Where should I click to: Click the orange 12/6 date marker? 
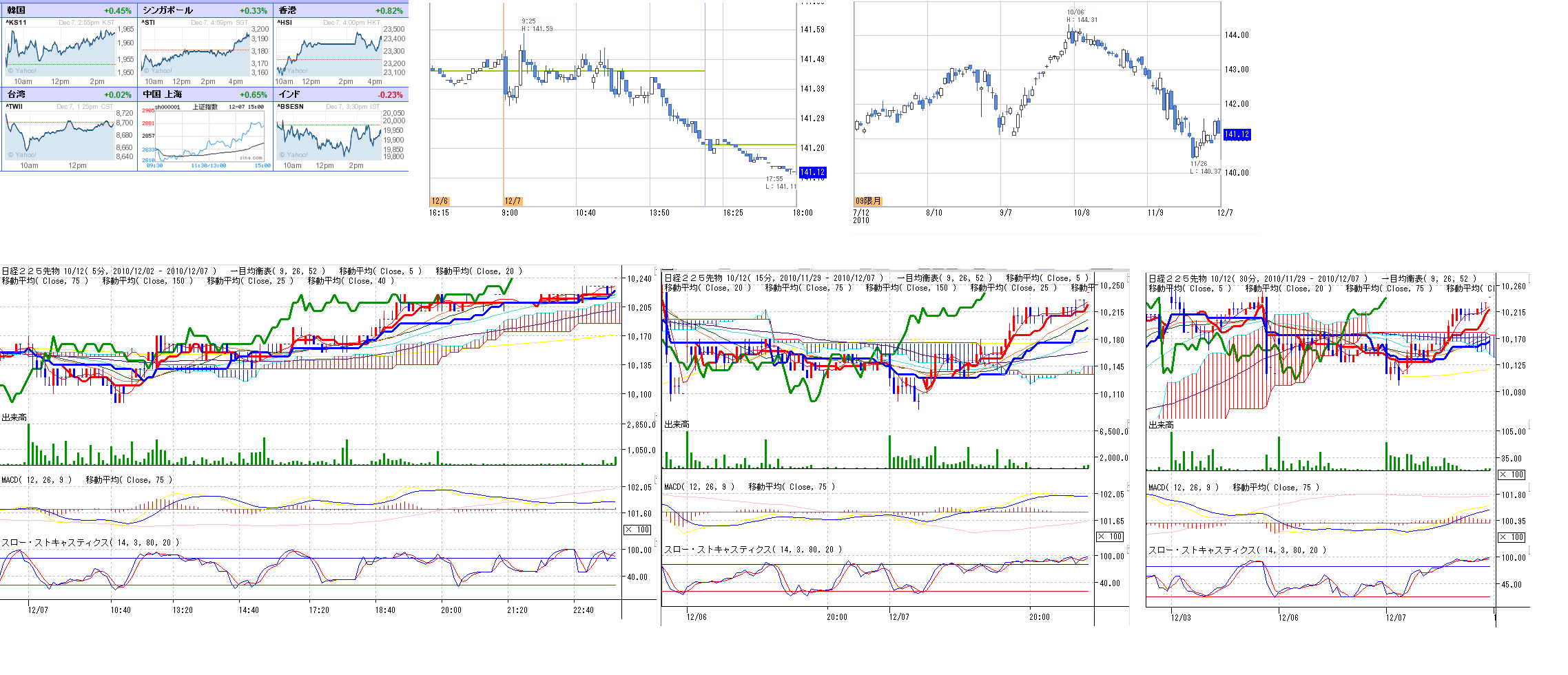tap(440, 201)
